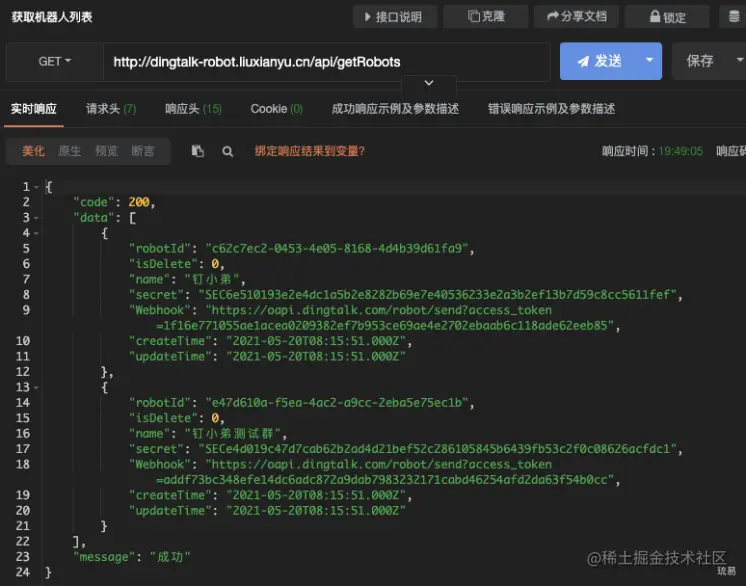
Task: Select 预览 preview view mode
Action: click(x=106, y=151)
